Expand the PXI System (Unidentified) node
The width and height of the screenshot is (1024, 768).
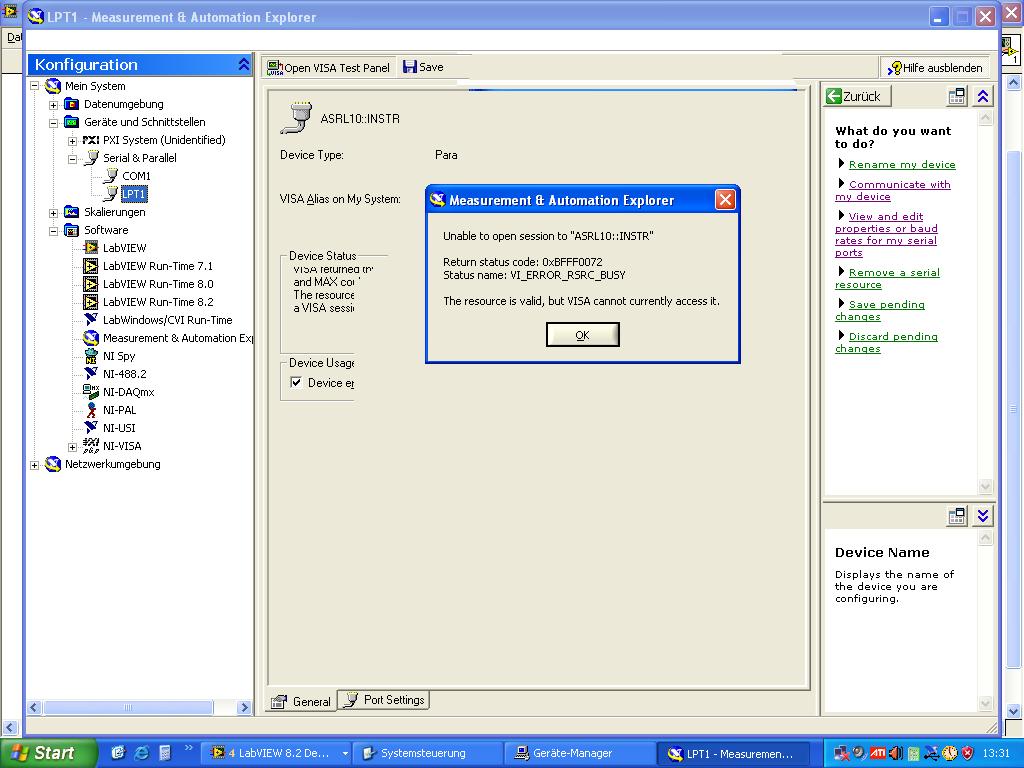click(x=72, y=140)
